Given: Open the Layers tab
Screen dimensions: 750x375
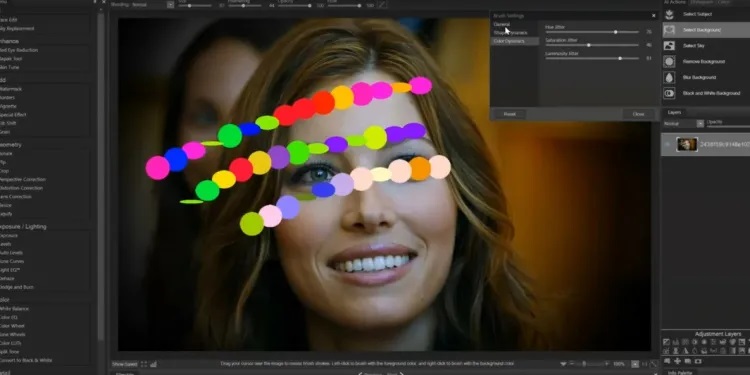Looking at the screenshot, I should point(674,112).
